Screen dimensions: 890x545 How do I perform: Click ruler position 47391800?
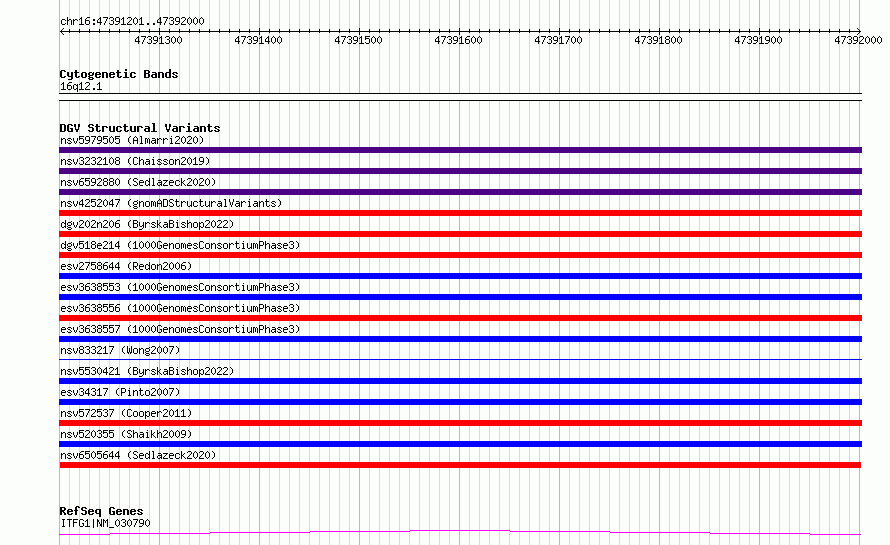(658, 40)
